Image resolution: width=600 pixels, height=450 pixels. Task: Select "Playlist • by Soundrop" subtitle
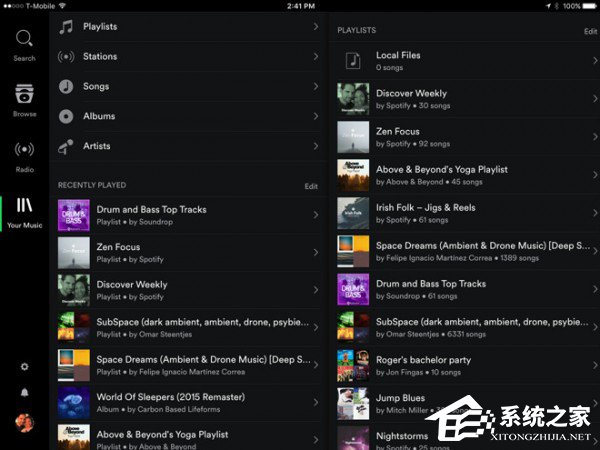coord(135,222)
